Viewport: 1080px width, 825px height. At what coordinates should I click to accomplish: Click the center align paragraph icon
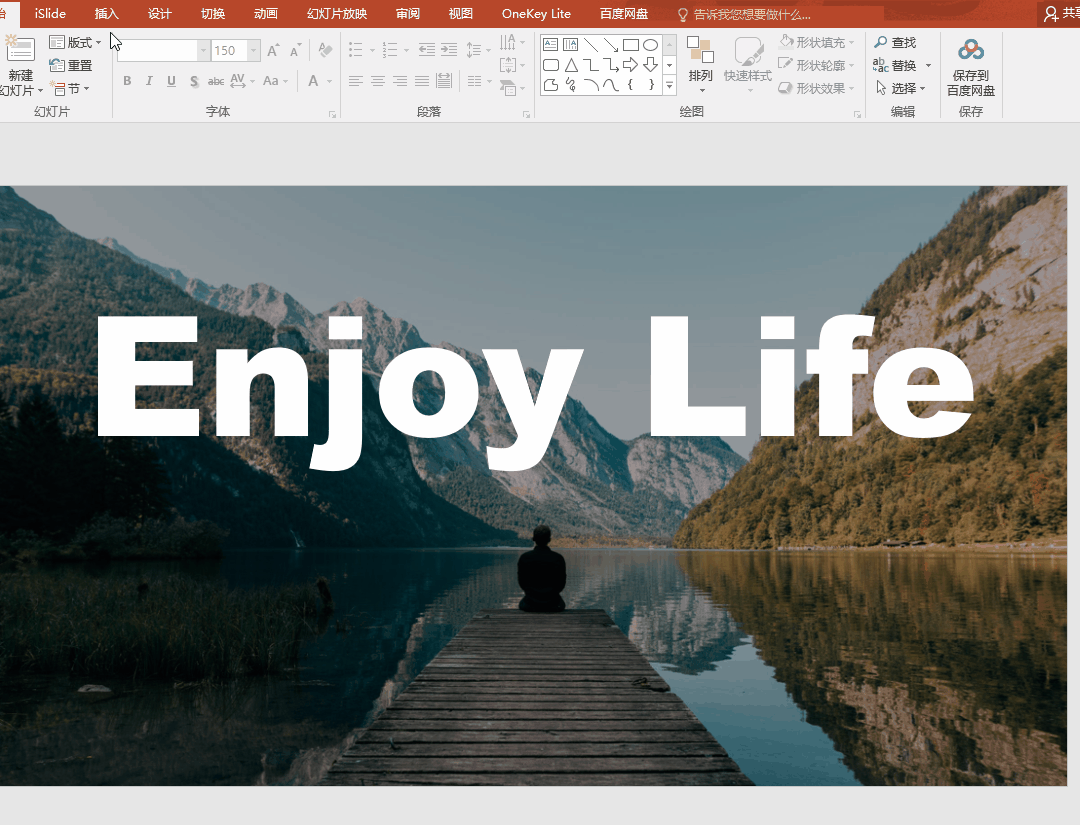pos(377,81)
